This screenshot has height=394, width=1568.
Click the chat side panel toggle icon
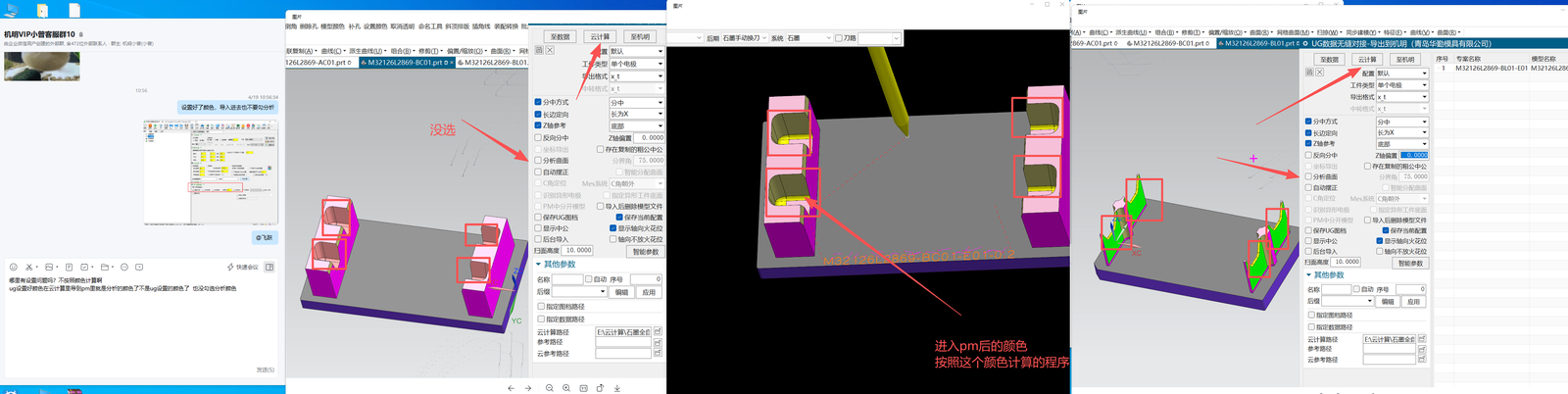[269, 267]
